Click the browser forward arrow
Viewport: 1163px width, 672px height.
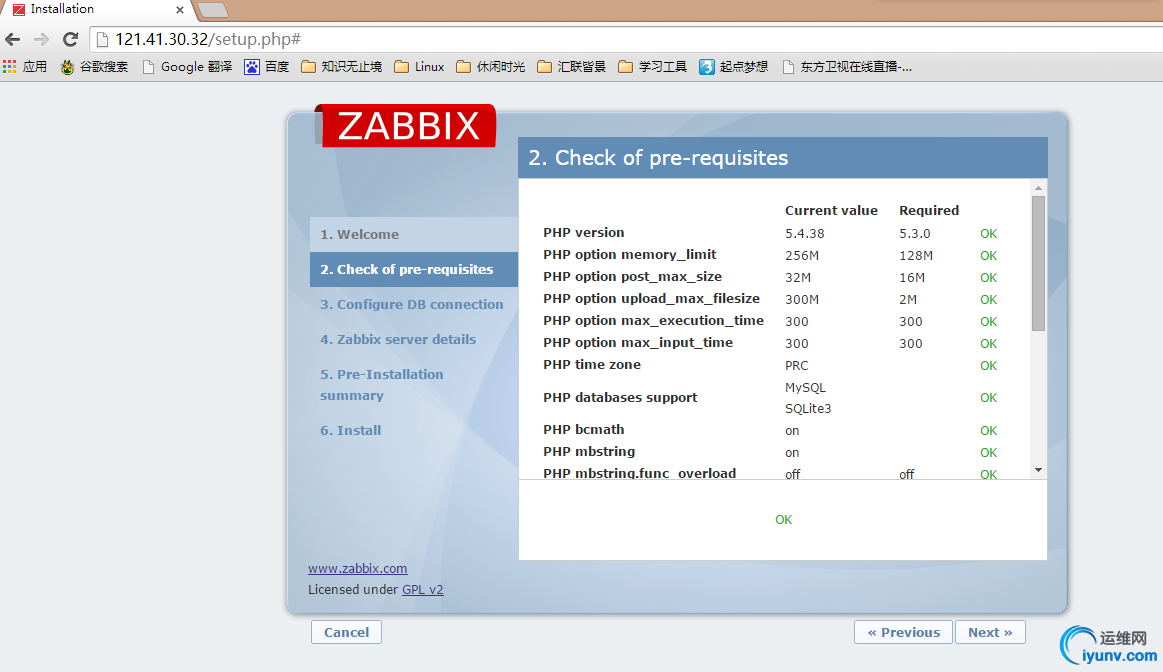coord(42,39)
